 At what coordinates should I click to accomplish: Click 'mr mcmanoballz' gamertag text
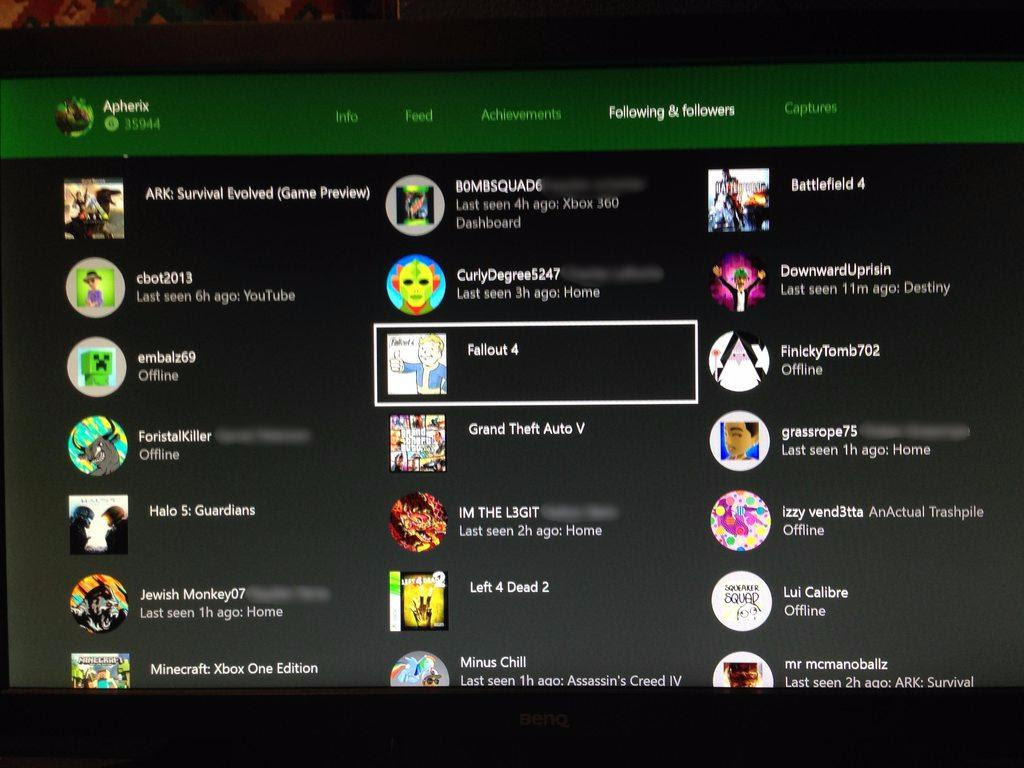pyautogui.click(x=836, y=664)
